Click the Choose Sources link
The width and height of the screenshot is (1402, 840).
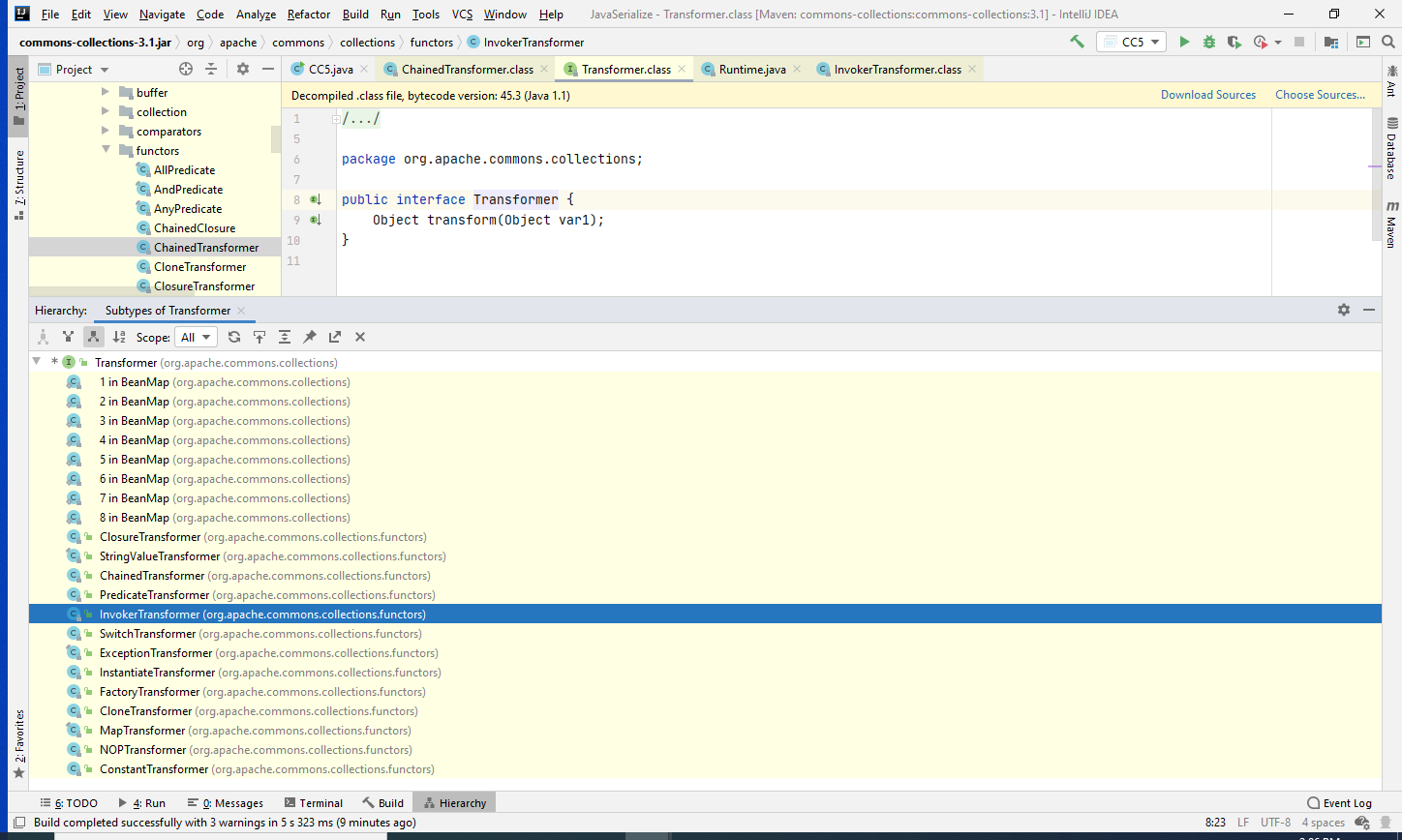1320,95
